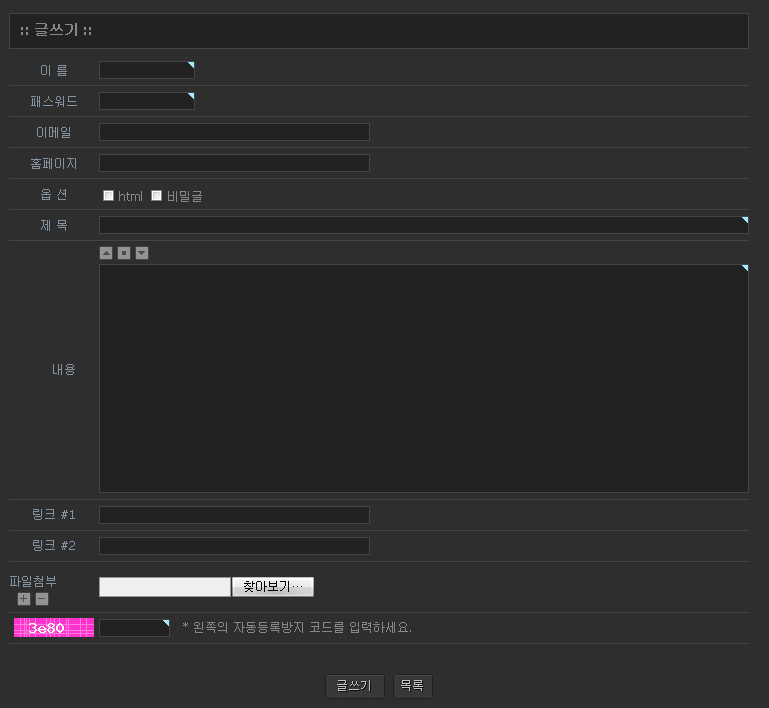The image size is (769, 708).
Task: Click the 찾아보기 browse button
Action: click(273, 587)
